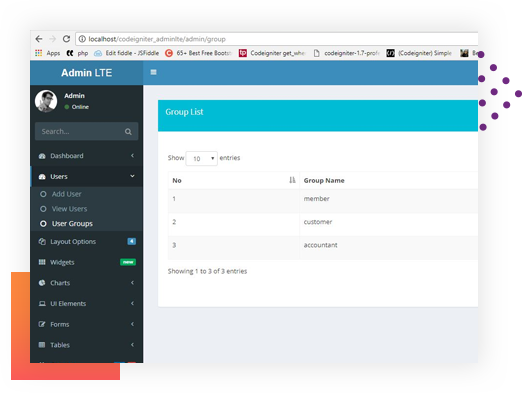Sort by the No column header

tap(234, 180)
